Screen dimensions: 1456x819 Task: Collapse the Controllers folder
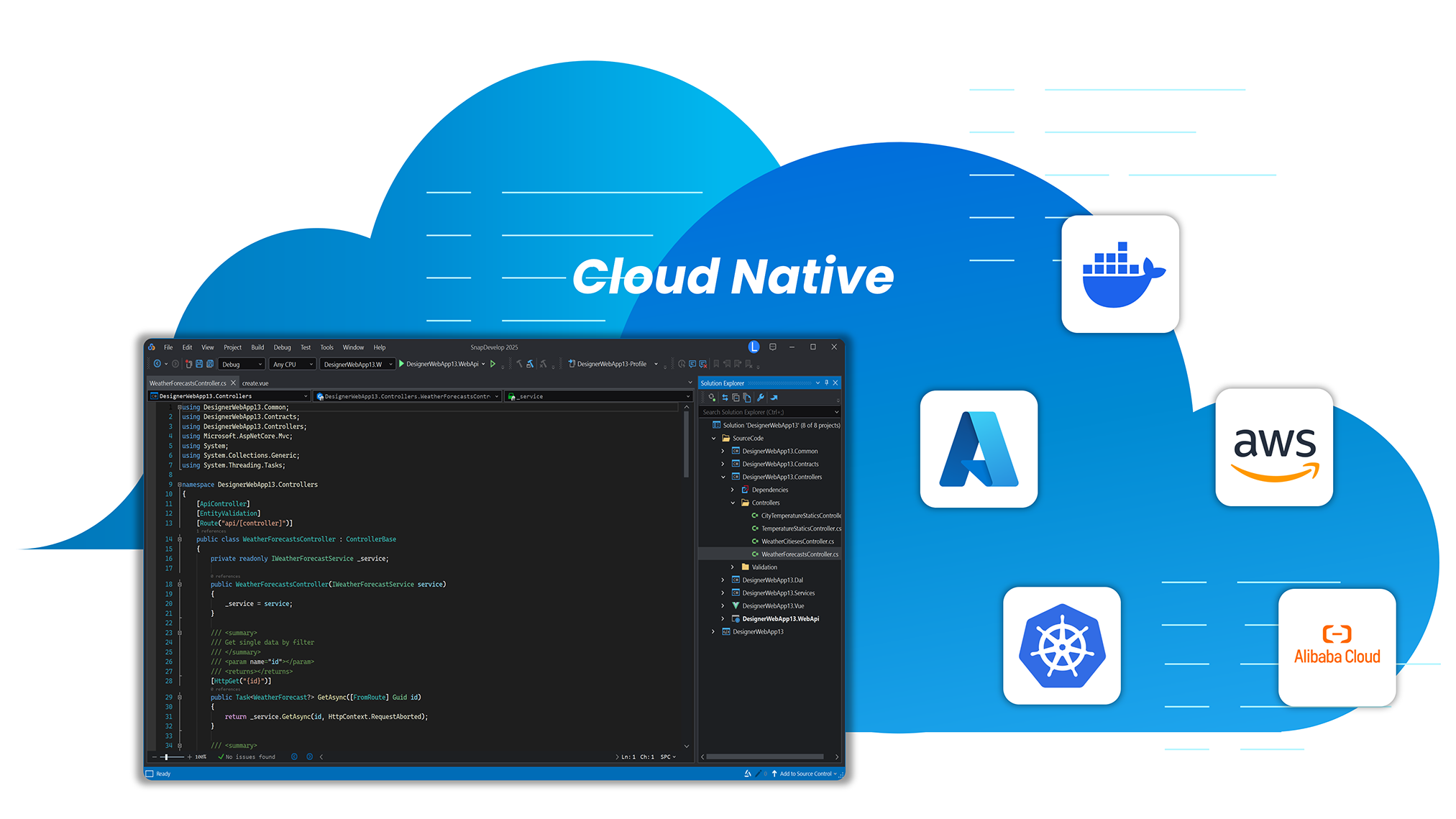(x=733, y=503)
